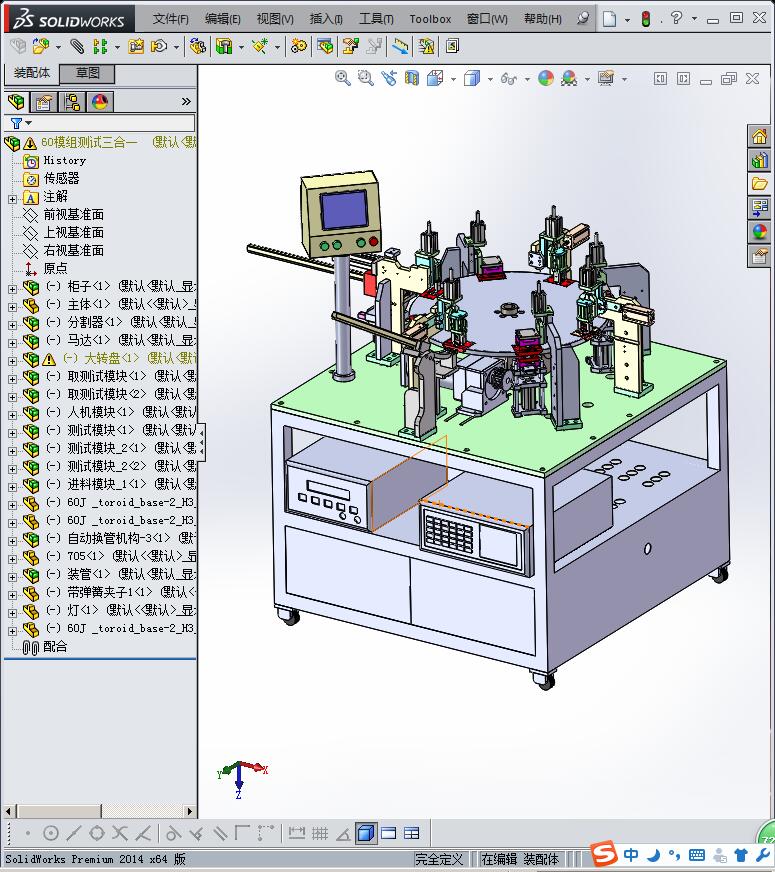
Task: Expand the 柜子<1> tree node
Action: coord(12,289)
